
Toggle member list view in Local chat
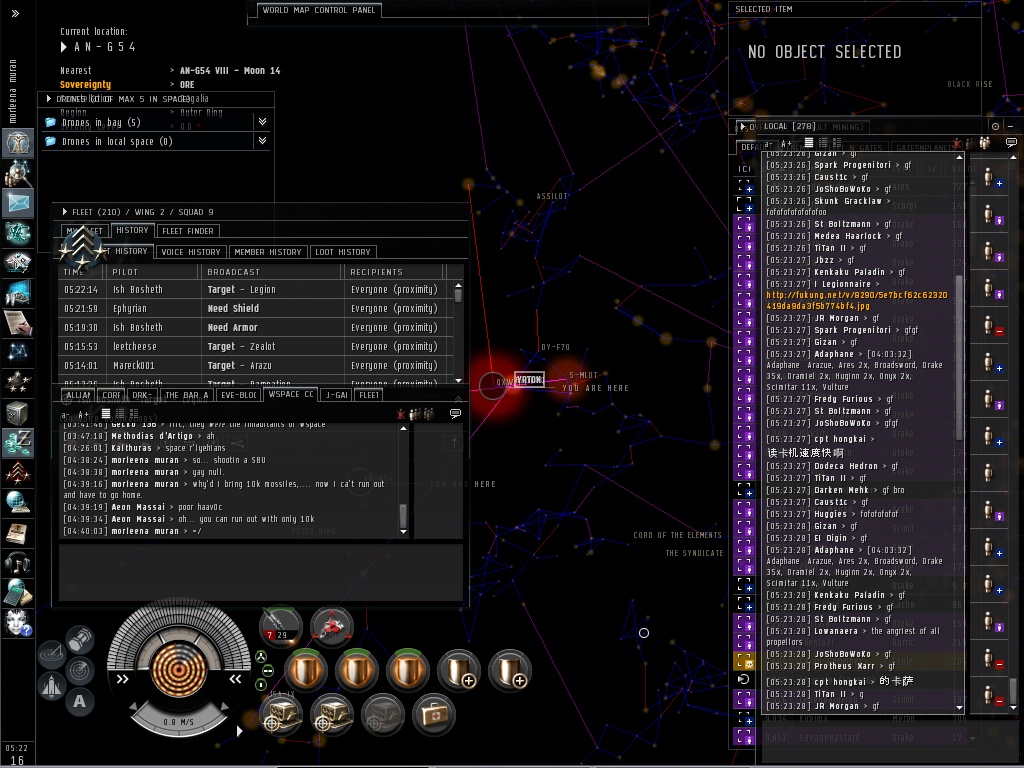(1011, 145)
